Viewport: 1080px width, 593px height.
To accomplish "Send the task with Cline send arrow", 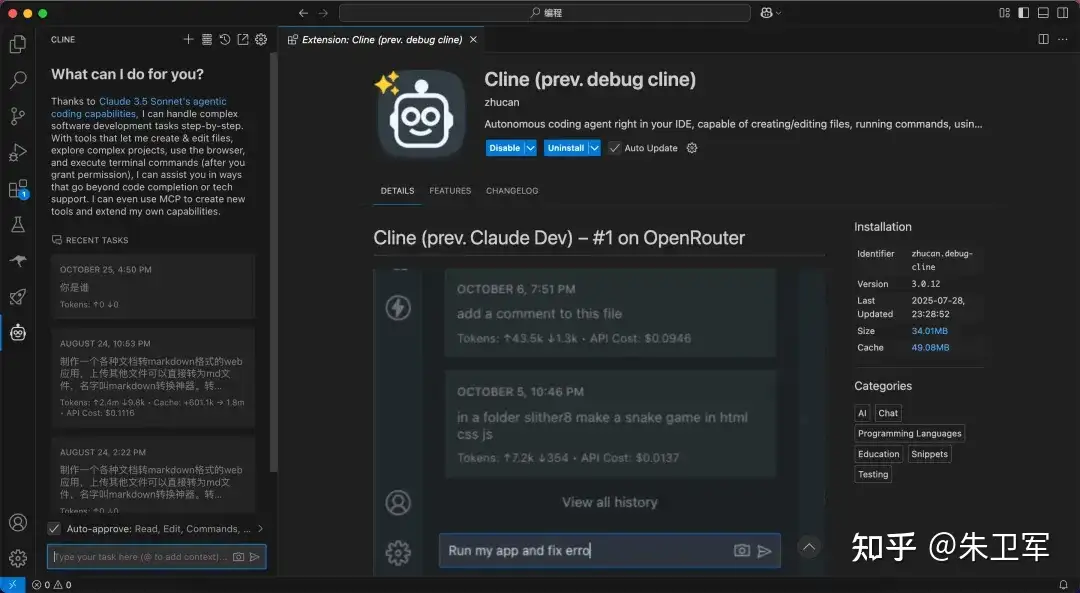I will [255, 556].
